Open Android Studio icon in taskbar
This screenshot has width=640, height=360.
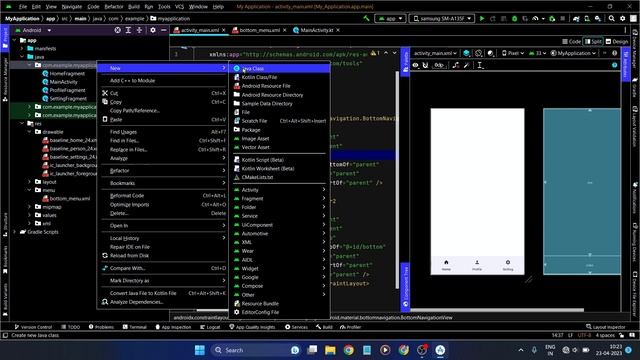coord(440,350)
